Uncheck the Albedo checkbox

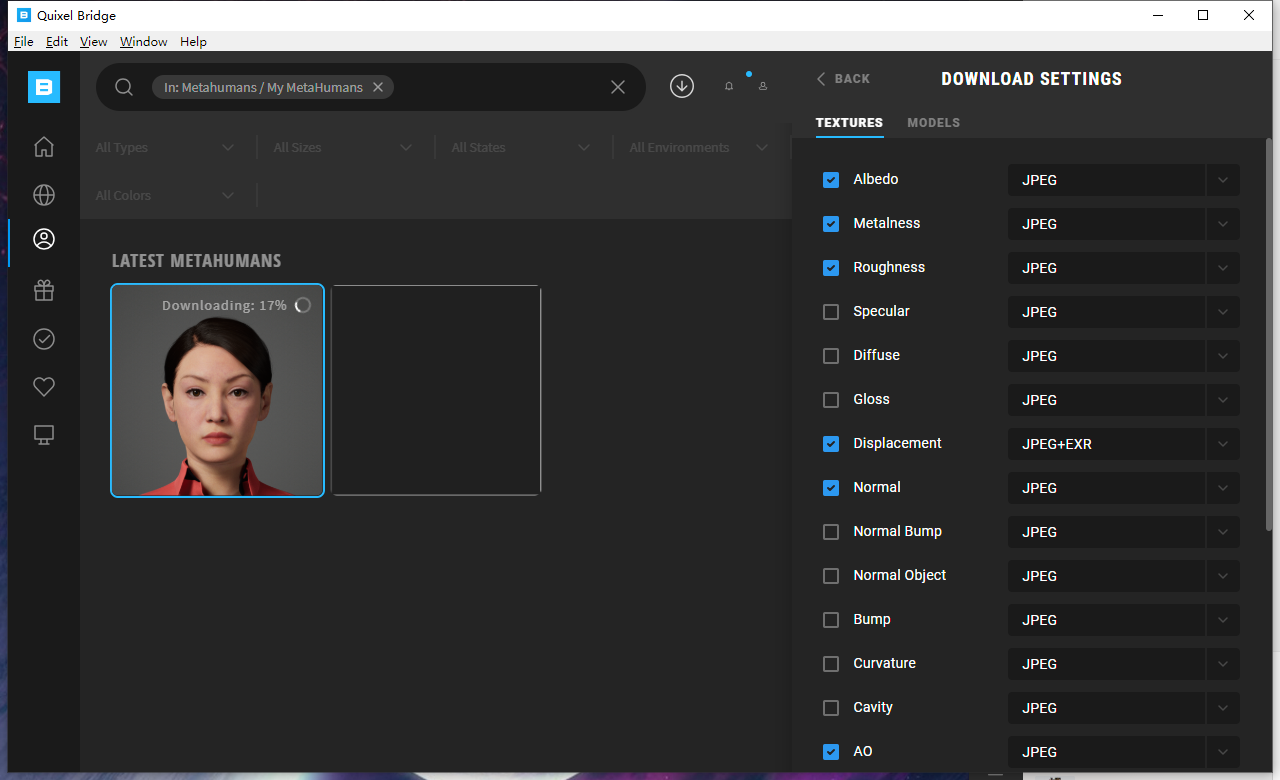(x=831, y=180)
